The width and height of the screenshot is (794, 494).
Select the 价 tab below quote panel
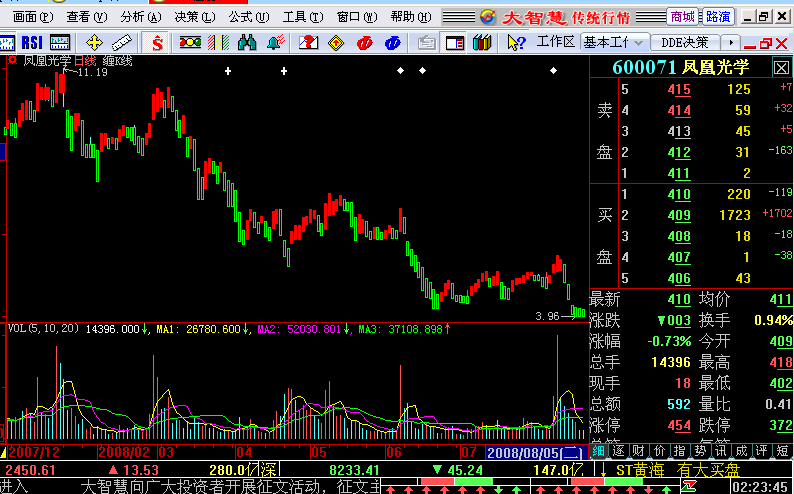[x=660, y=450]
